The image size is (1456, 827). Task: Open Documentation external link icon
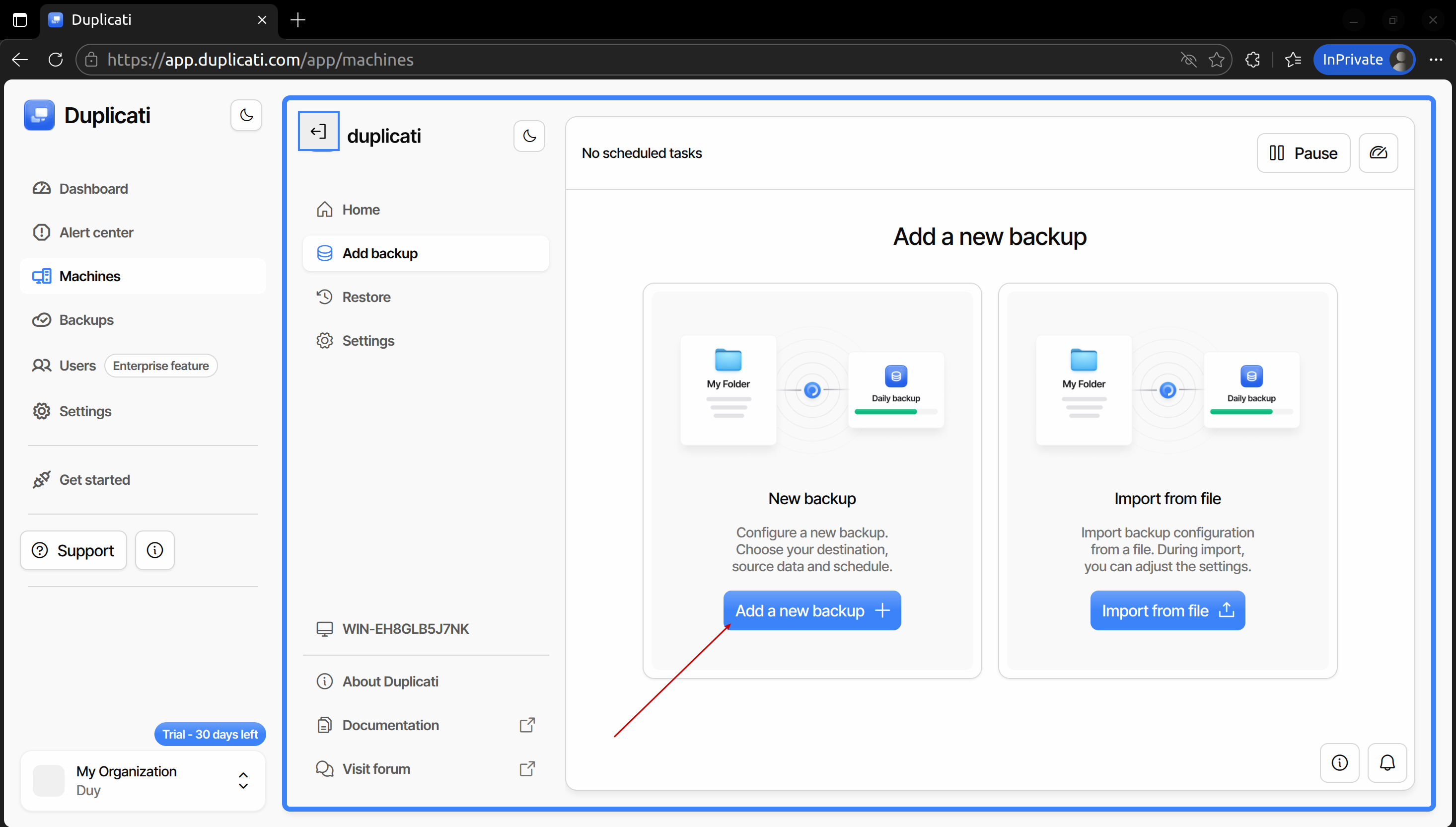coord(527,725)
